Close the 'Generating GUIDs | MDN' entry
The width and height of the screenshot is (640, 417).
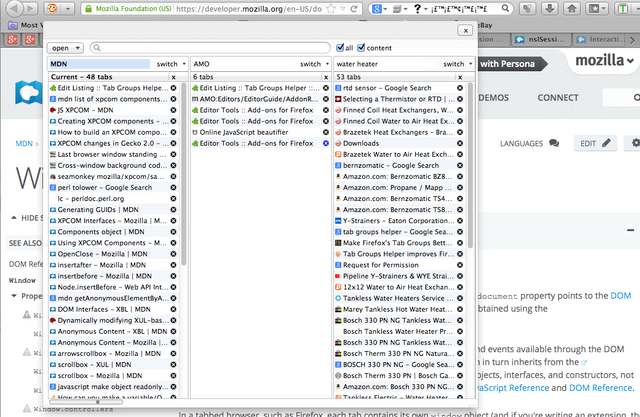[x=173, y=210]
